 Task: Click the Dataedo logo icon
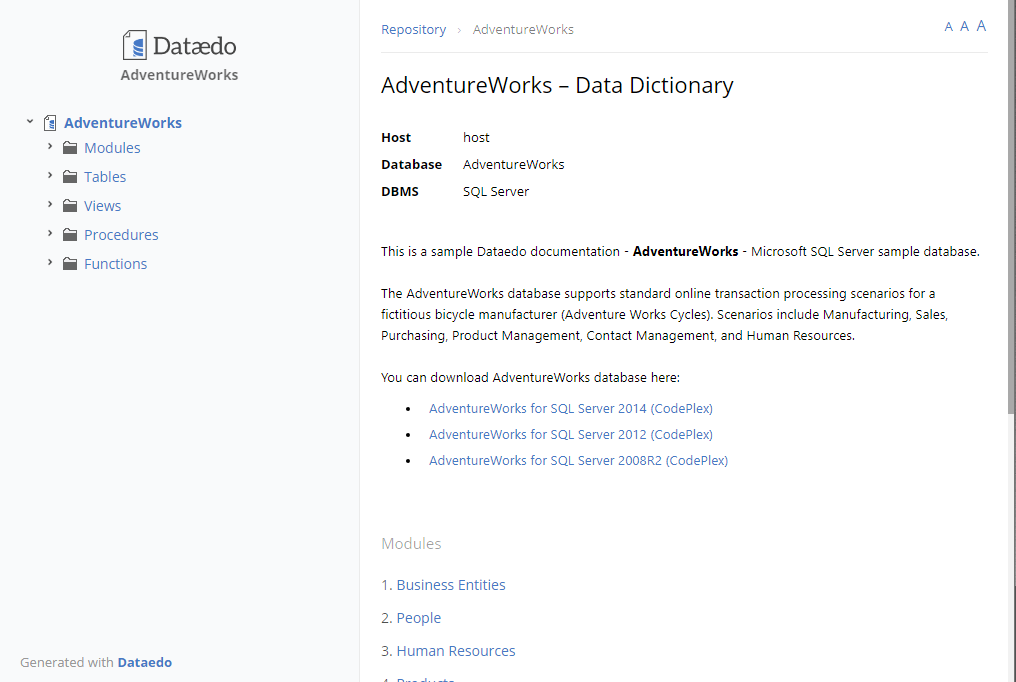(135, 45)
